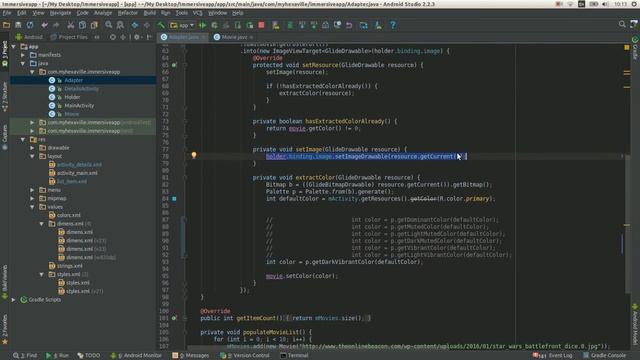
Task: Open the File menu
Action: coord(7,13)
